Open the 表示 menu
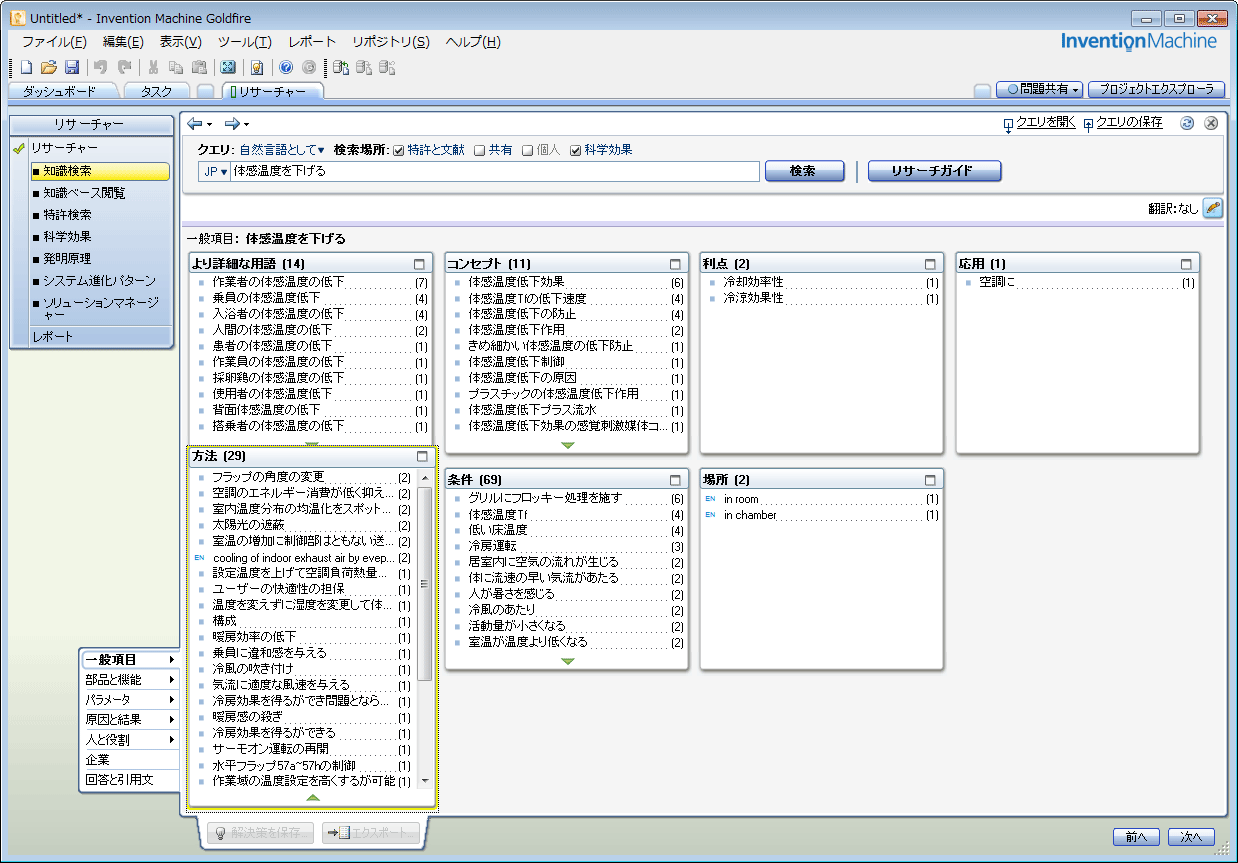The height and width of the screenshot is (863, 1238). (x=180, y=42)
